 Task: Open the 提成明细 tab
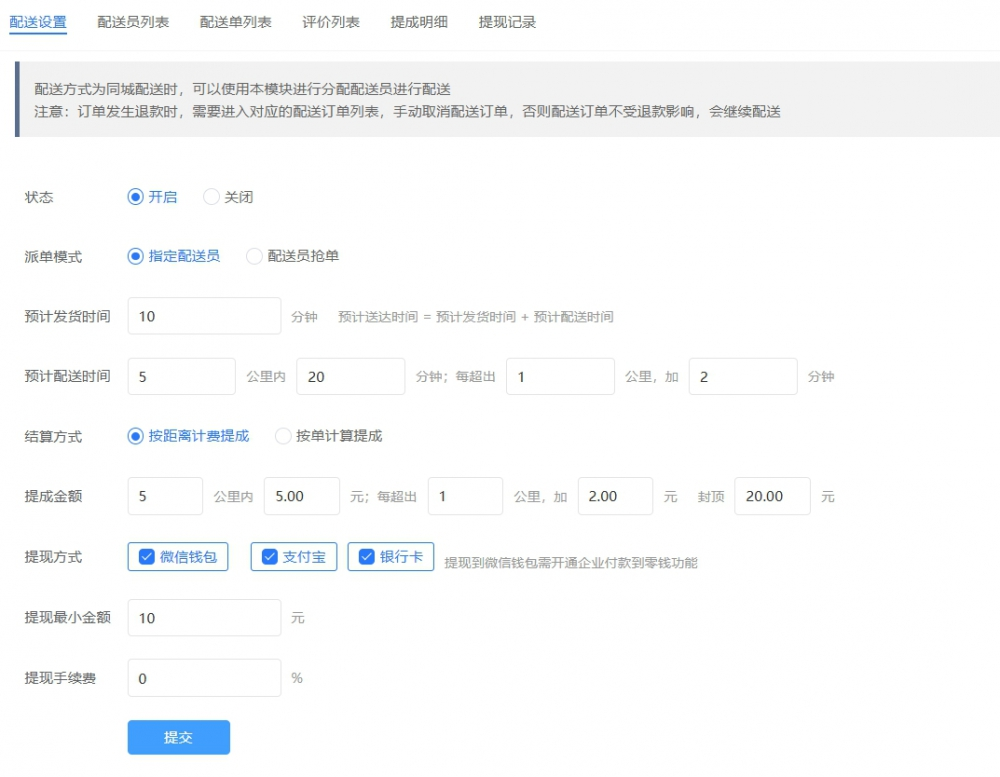[x=419, y=21]
